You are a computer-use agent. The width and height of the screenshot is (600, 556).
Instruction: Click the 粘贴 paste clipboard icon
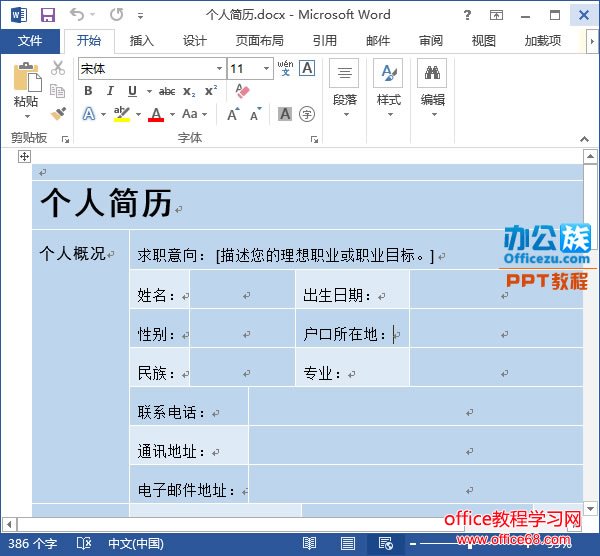tap(26, 77)
